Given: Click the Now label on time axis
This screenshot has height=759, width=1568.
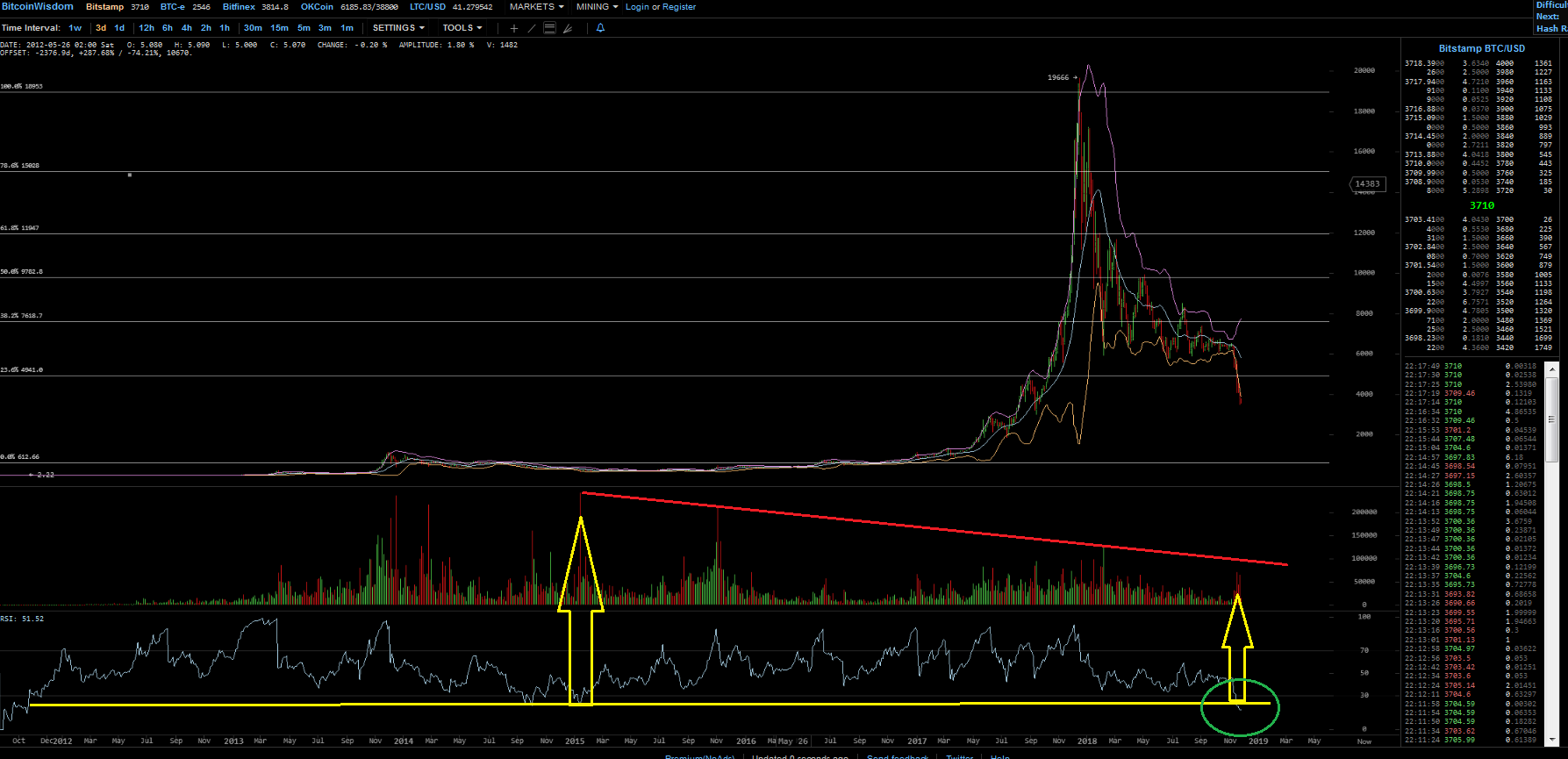Looking at the screenshot, I should (1364, 741).
